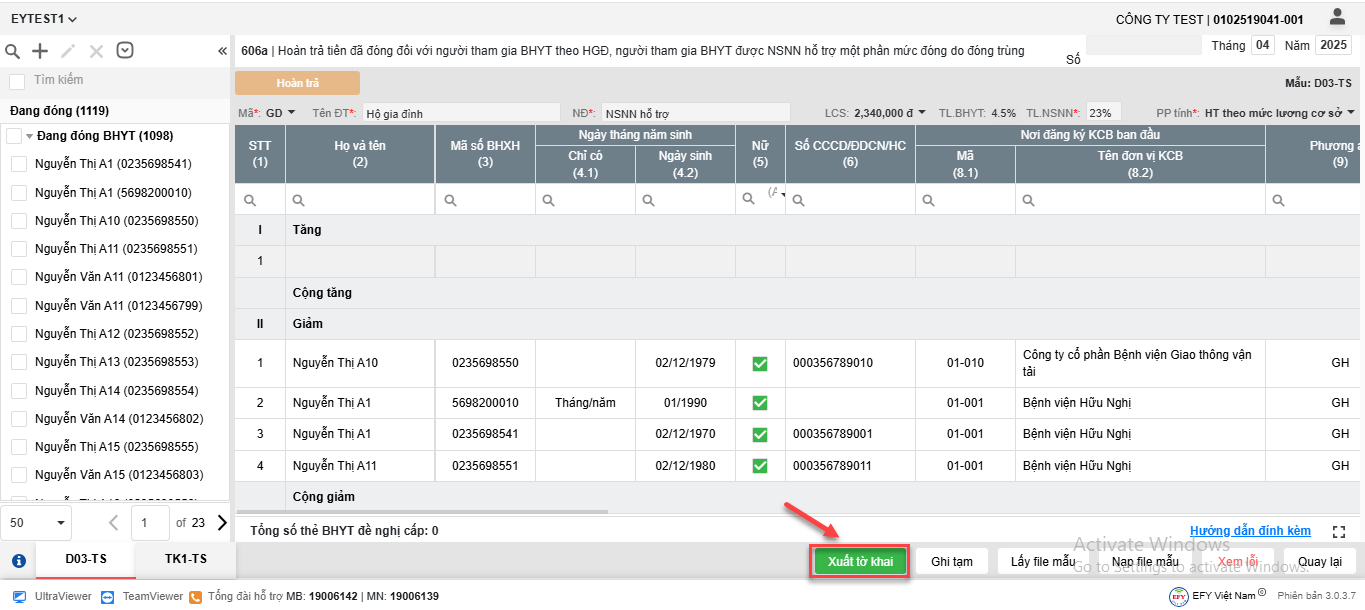Click the hotline phone icon
This screenshot has height=610, width=1365.
tap(196, 596)
